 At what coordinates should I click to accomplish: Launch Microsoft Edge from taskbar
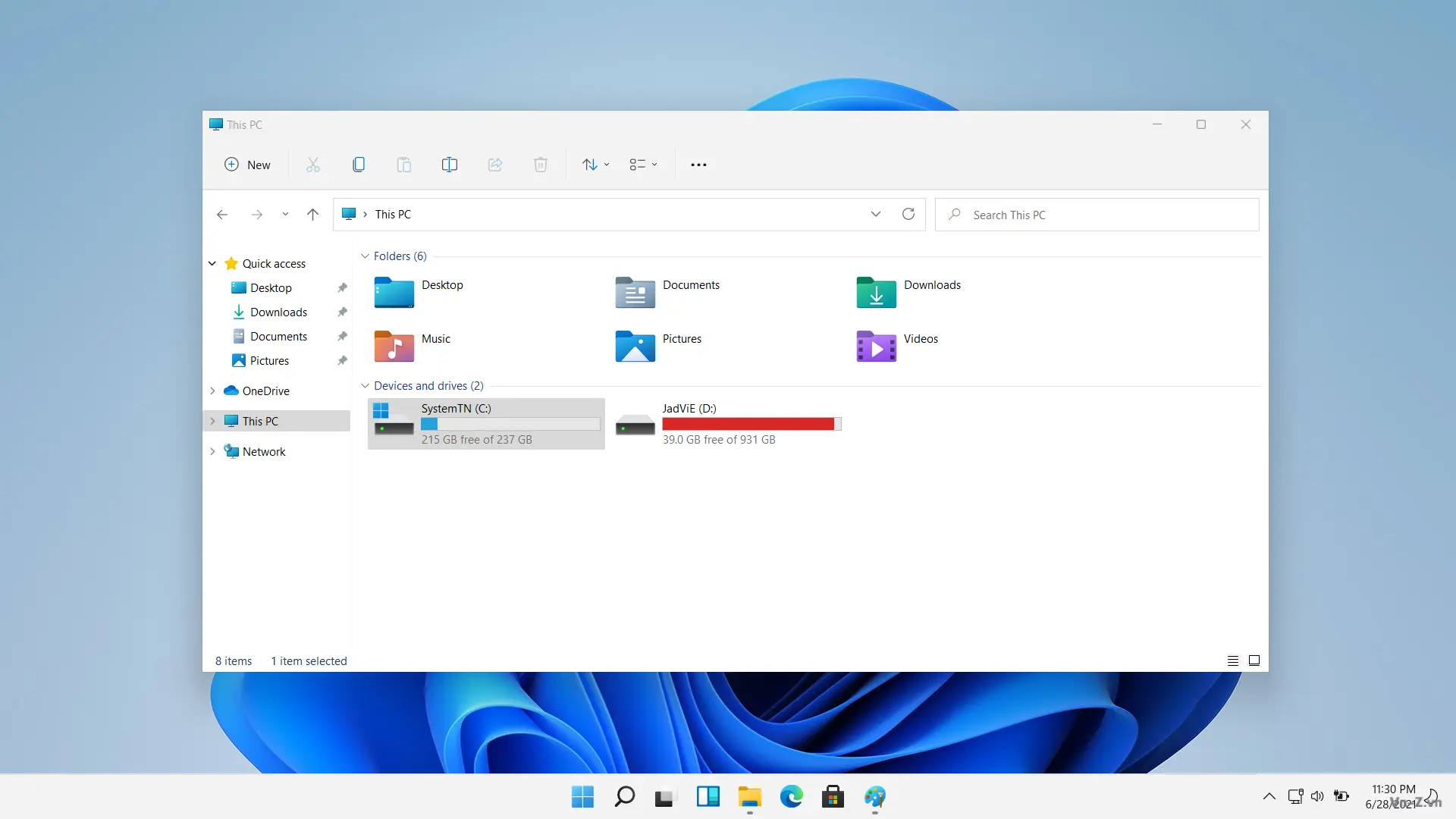point(791,797)
